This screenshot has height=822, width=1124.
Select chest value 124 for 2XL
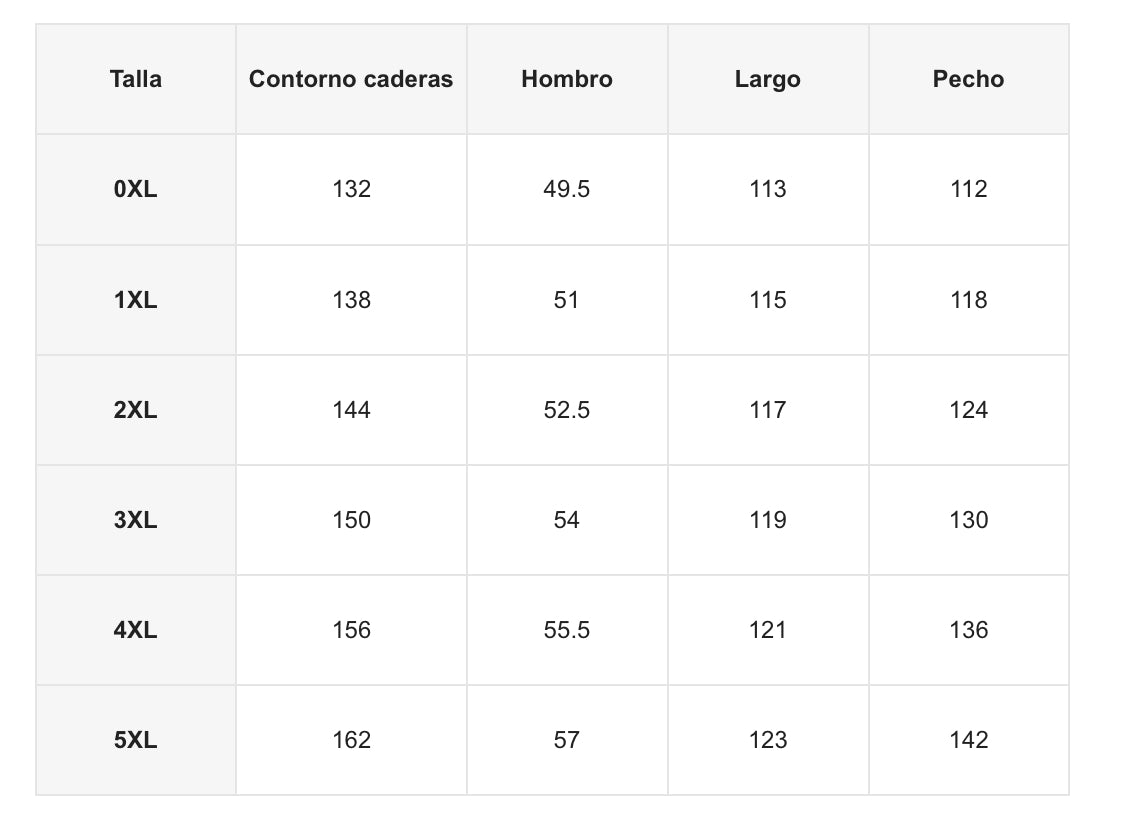968,410
